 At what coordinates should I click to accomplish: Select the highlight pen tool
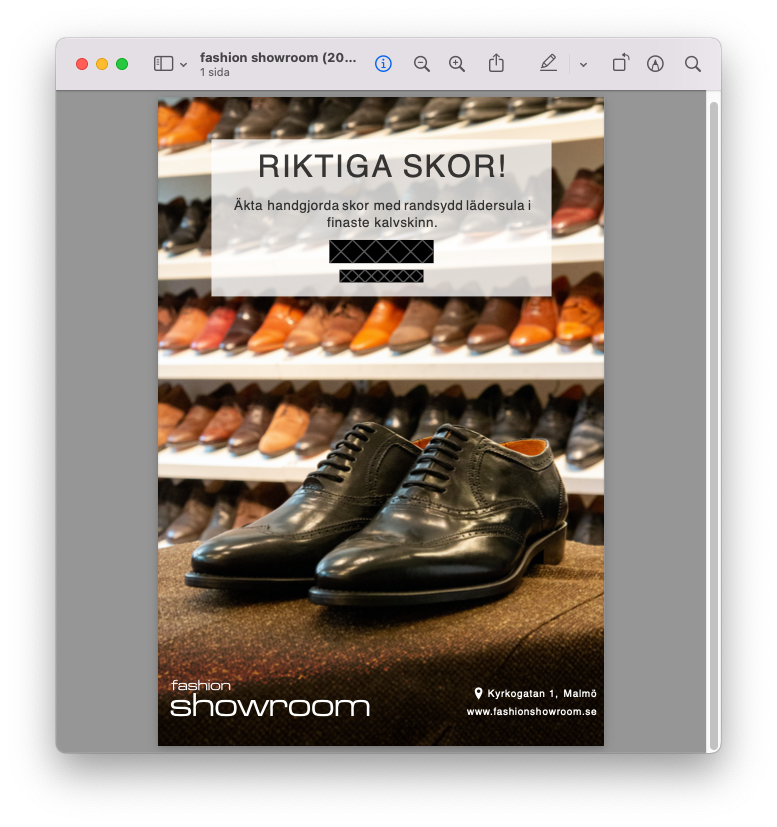pyautogui.click(x=548, y=64)
